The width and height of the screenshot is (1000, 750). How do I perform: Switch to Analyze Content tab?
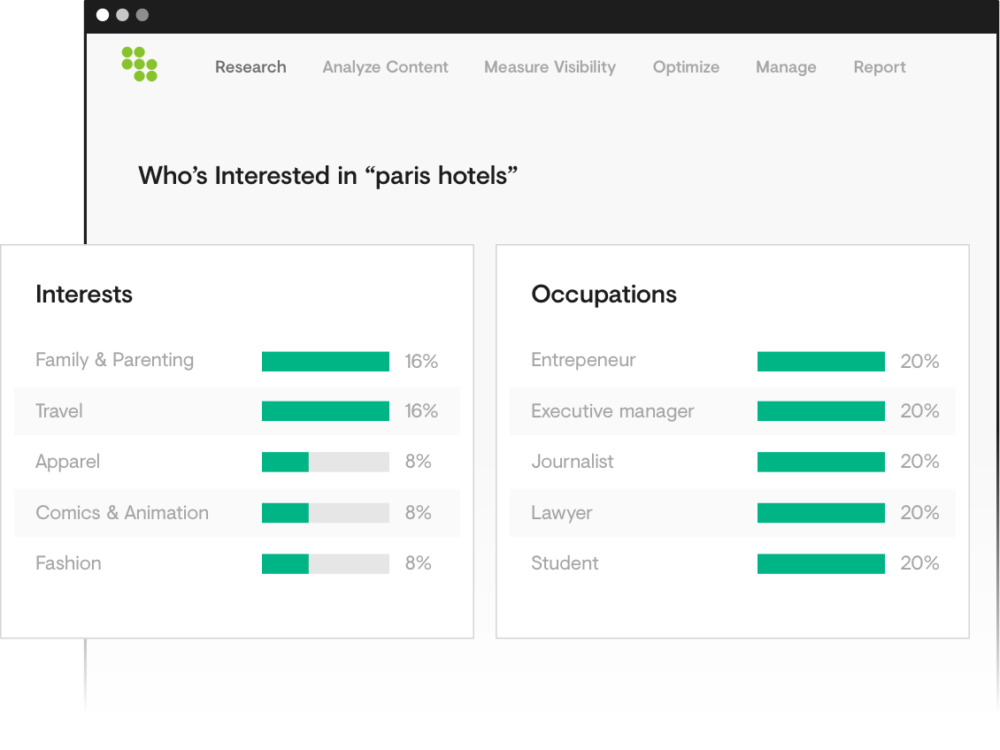click(385, 67)
